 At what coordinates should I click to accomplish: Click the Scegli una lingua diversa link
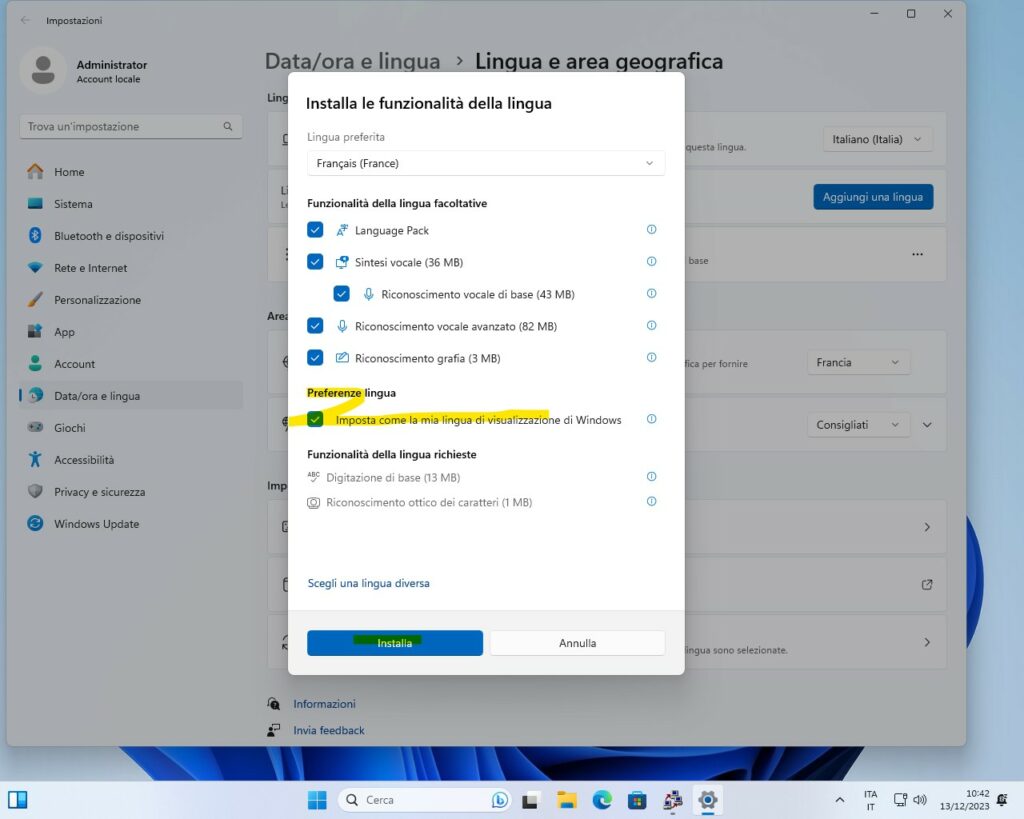pyautogui.click(x=368, y=583)
